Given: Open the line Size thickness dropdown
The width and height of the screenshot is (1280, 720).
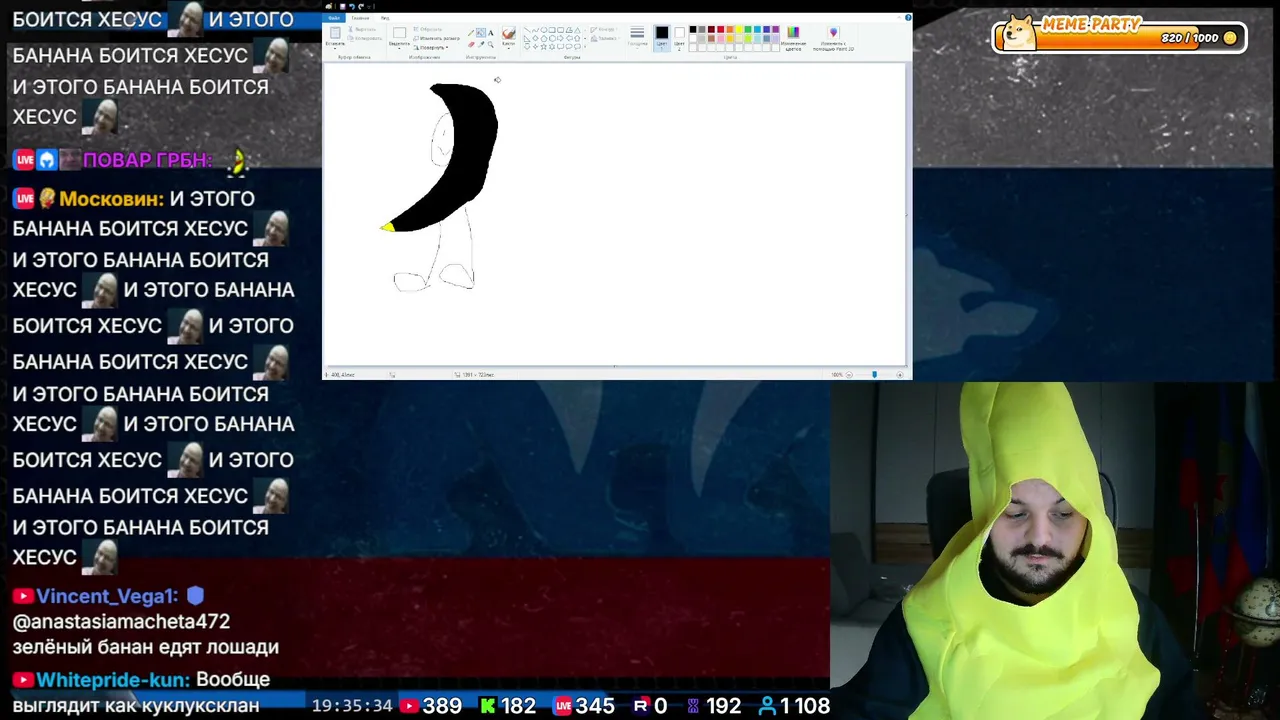Looking at the screenshot, I should pyautogui.click(x=637, y=38).
